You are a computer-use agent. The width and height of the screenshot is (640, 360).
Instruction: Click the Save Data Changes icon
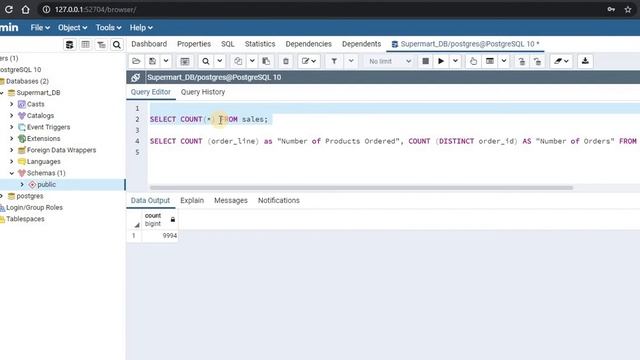tap(185, 61)
